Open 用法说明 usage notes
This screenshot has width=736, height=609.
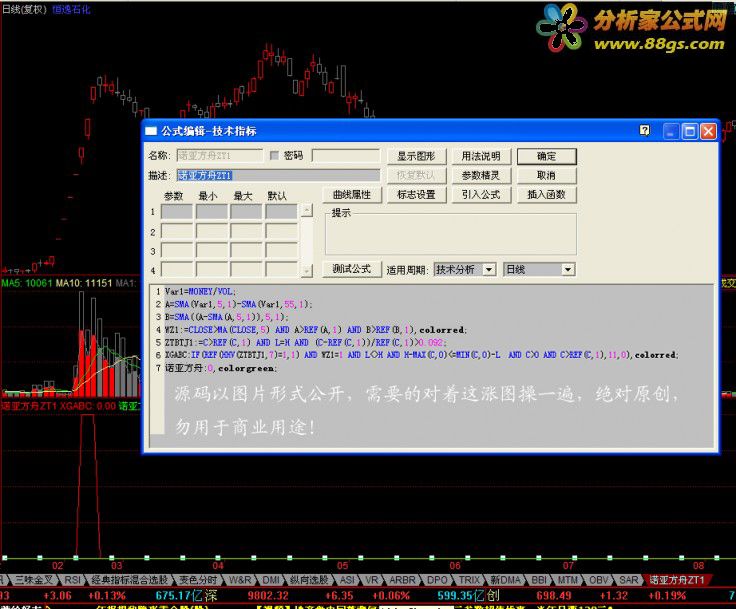(481, 156)
